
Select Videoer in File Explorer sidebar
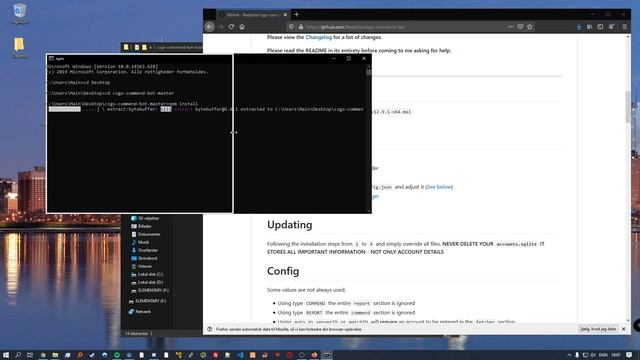141,266
